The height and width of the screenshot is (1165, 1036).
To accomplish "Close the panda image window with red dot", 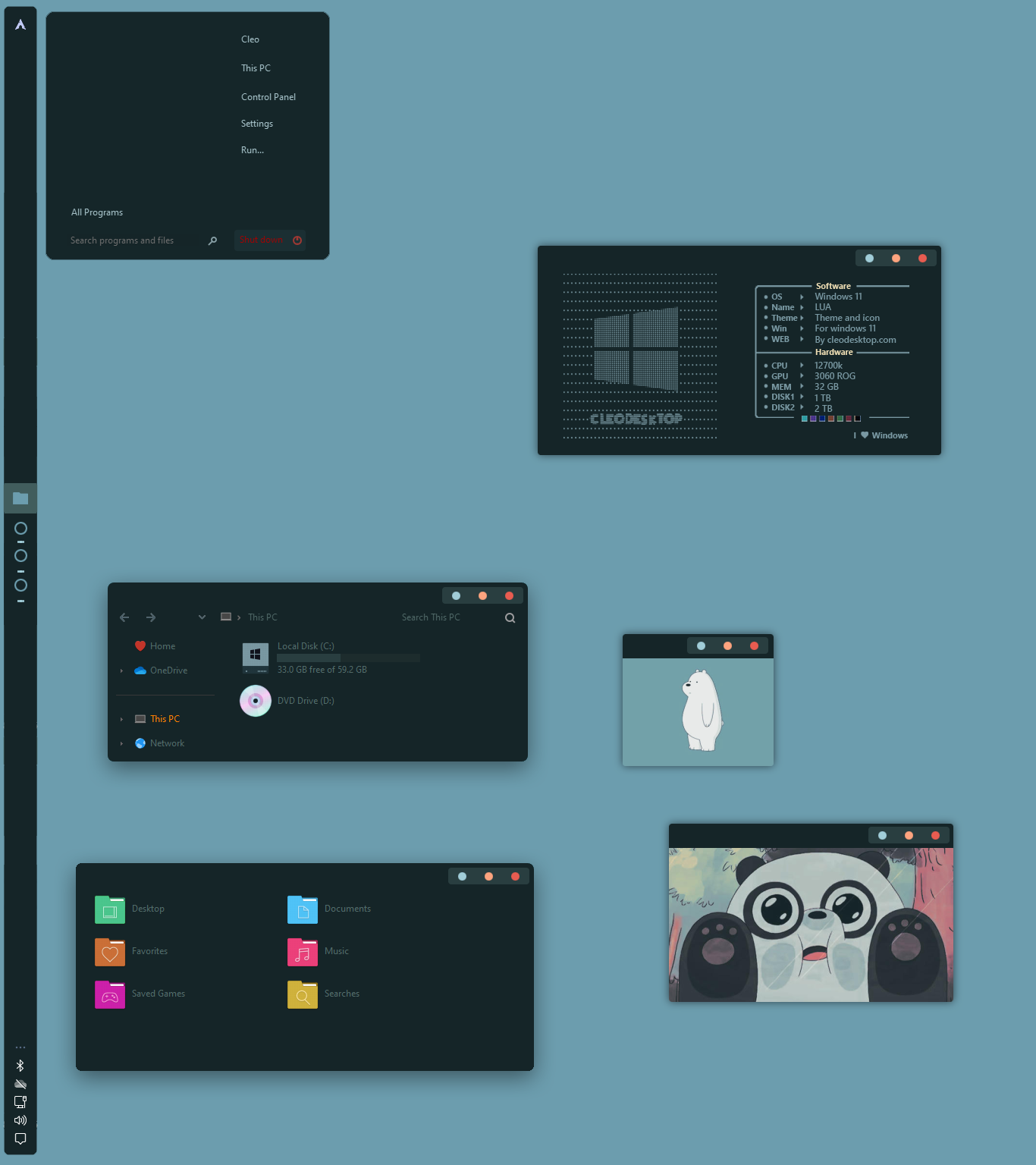I will click(x=935, y=835).
